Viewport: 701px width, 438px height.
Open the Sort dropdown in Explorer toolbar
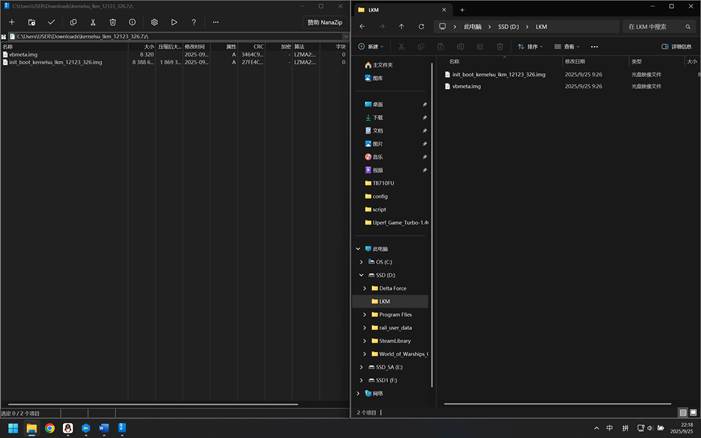click(531, 46)
